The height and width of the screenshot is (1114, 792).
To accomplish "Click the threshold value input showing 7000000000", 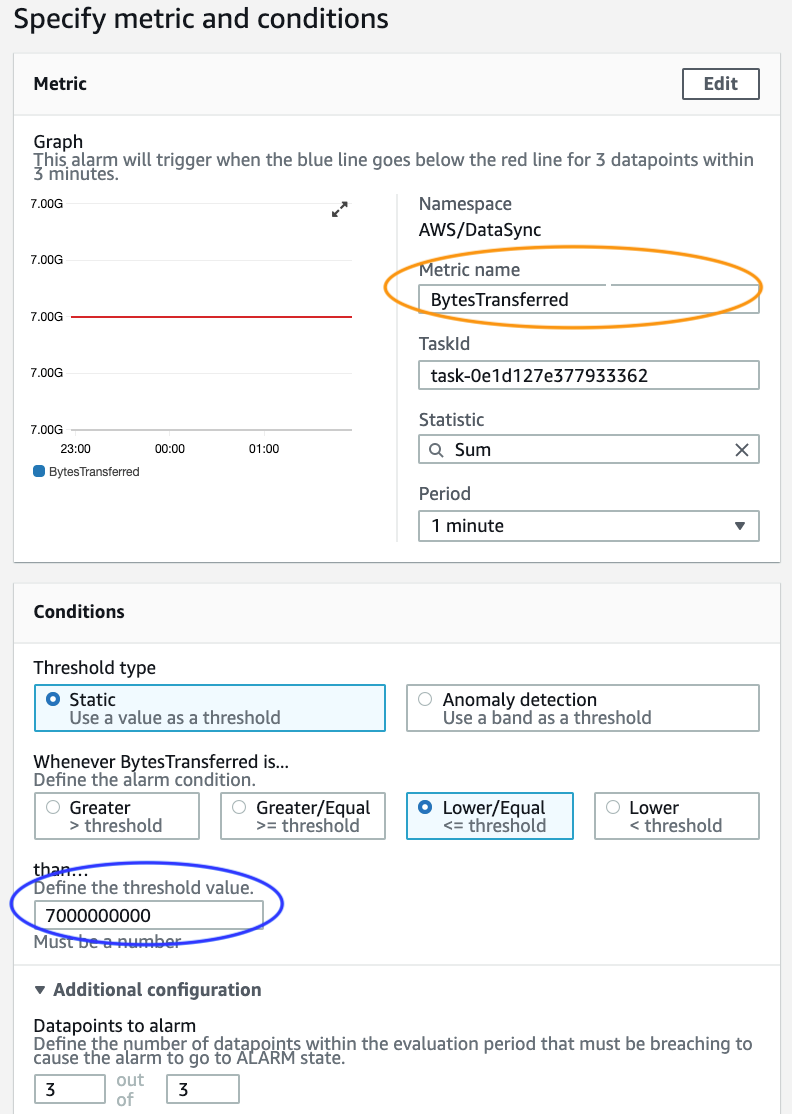I will click(150, 913).
